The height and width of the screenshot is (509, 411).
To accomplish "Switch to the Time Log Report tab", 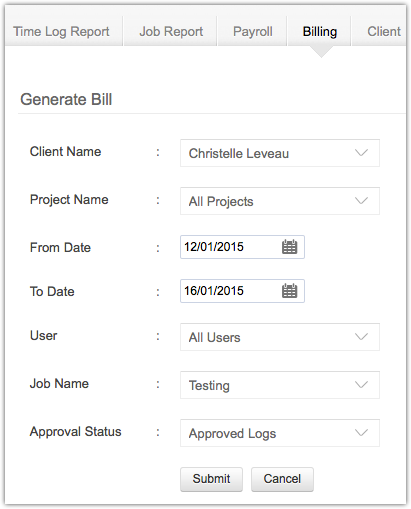I will tap(63, 31).
